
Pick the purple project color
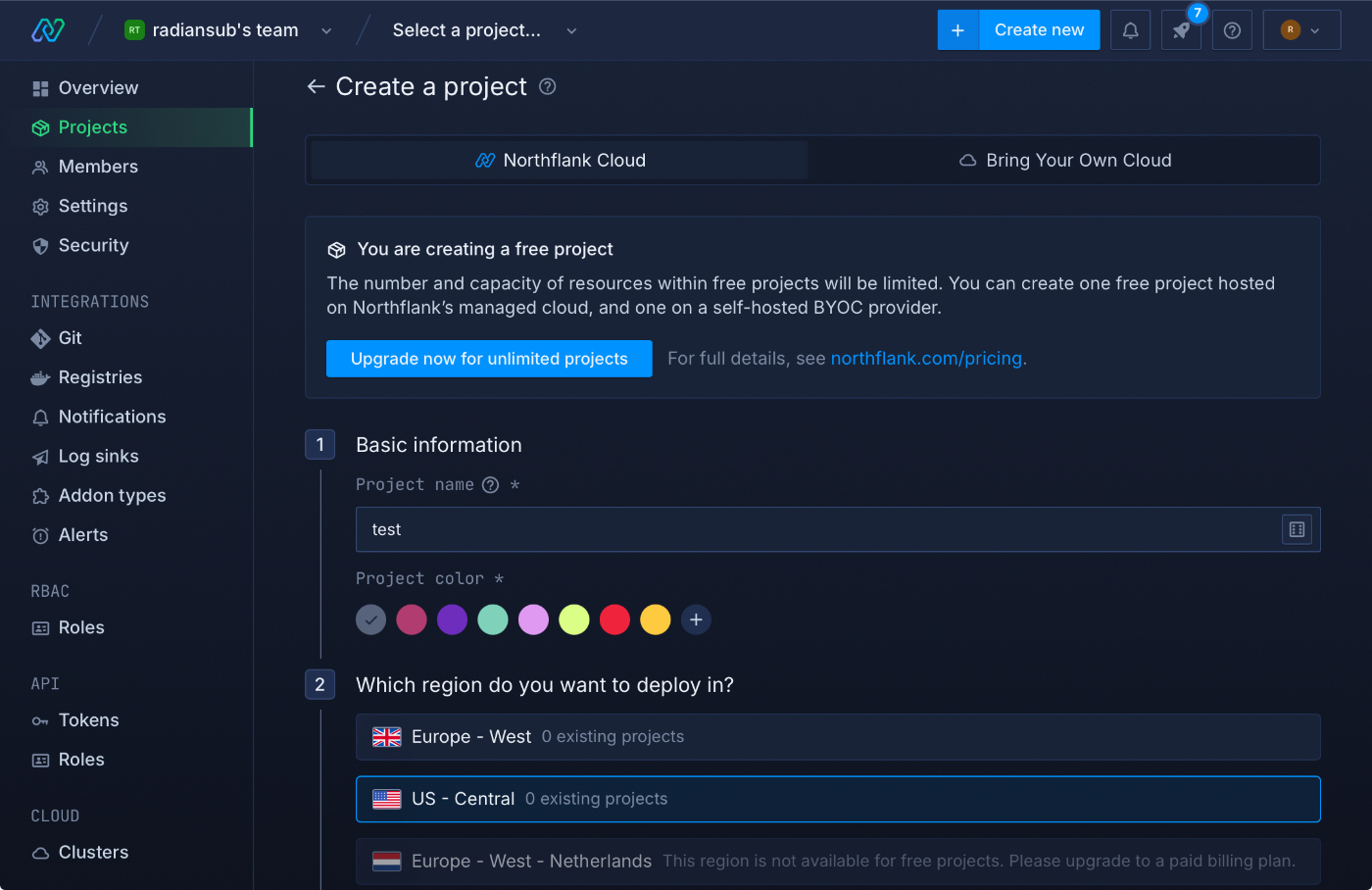pyautogui.click(x=452, y=619)
